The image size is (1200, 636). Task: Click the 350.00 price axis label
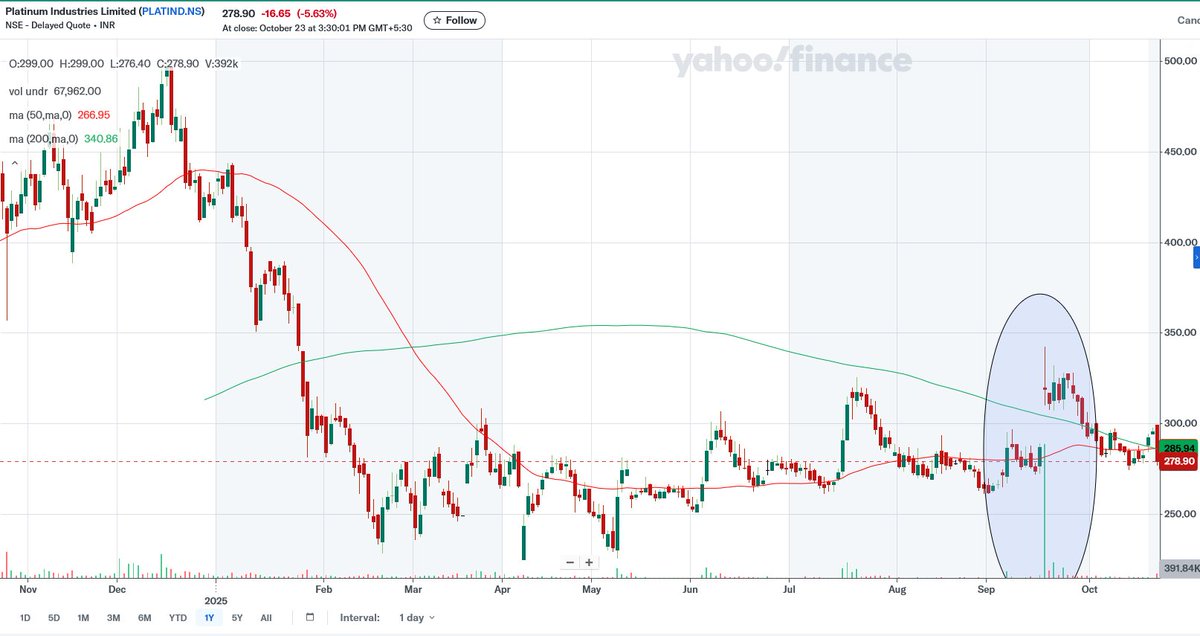point(1180,332)
